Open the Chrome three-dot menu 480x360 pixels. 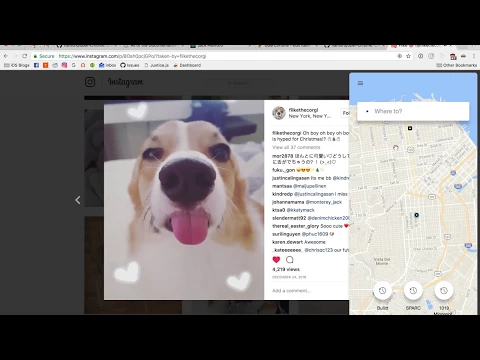coord(474,56)
